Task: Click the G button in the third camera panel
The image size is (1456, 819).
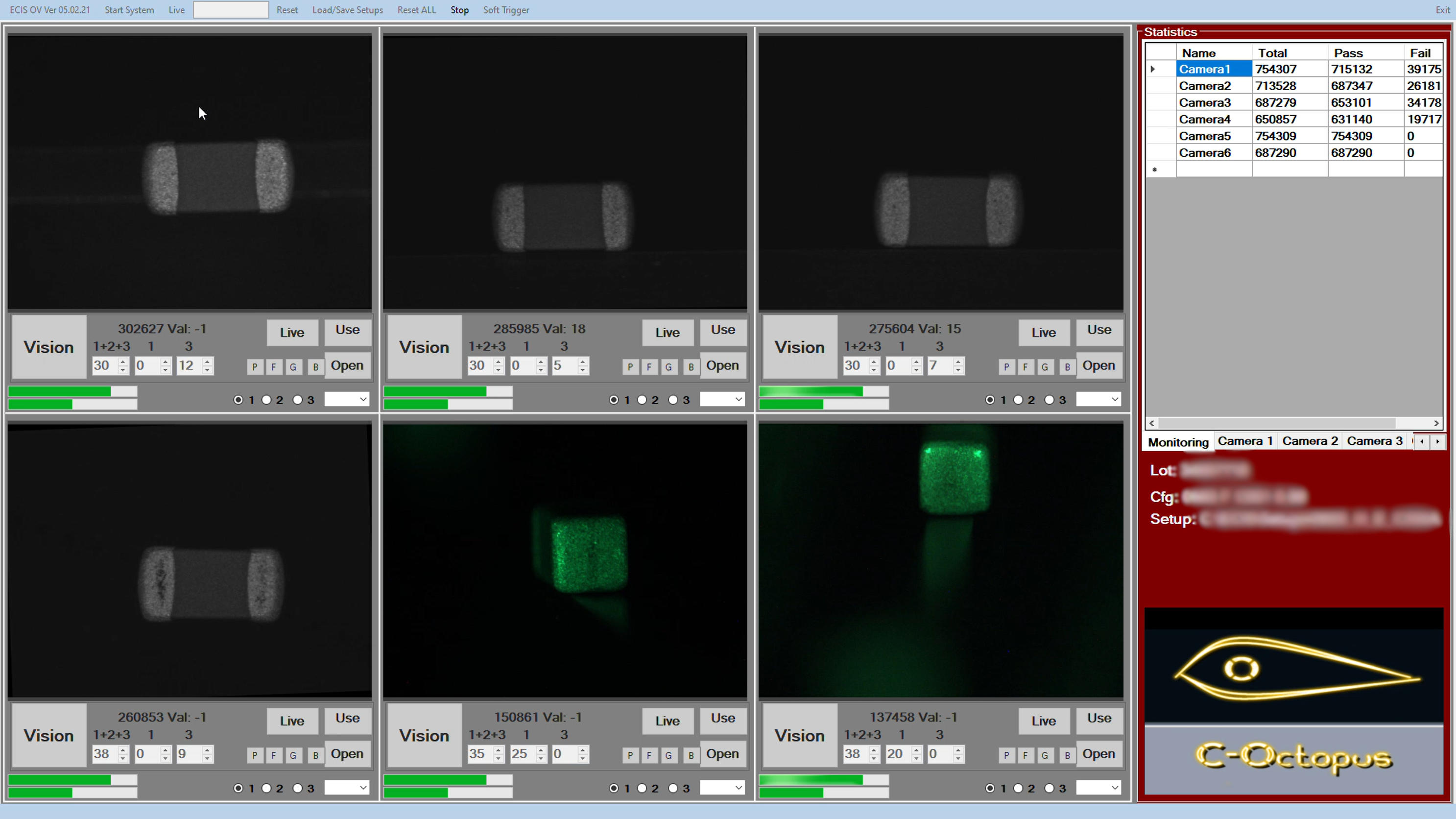Action: pos(1045,367)
